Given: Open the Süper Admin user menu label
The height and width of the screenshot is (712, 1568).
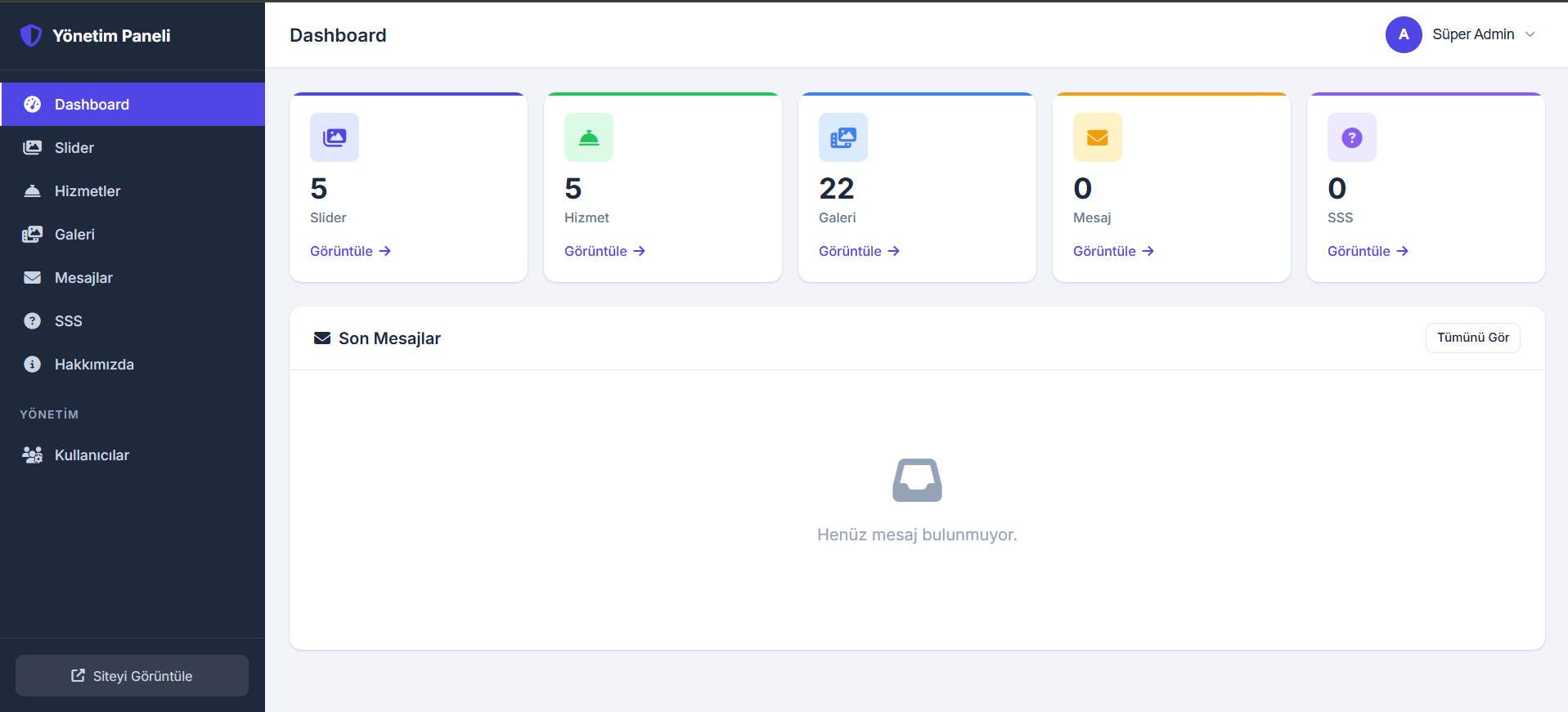Looking at the screenshot, I should pyautogui.click(x=1473, y=34).
